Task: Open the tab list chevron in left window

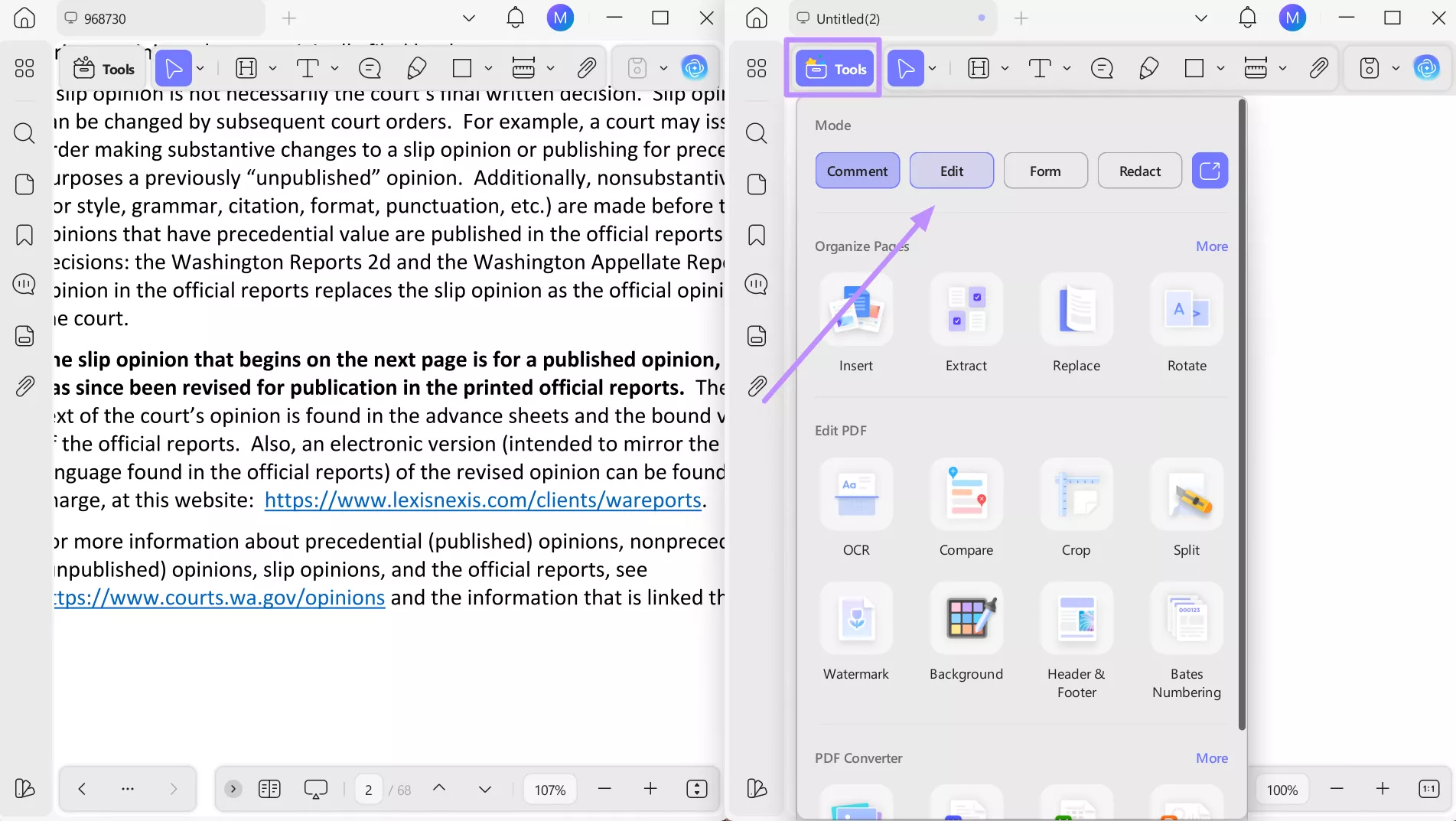Action: tap(469, 18)
